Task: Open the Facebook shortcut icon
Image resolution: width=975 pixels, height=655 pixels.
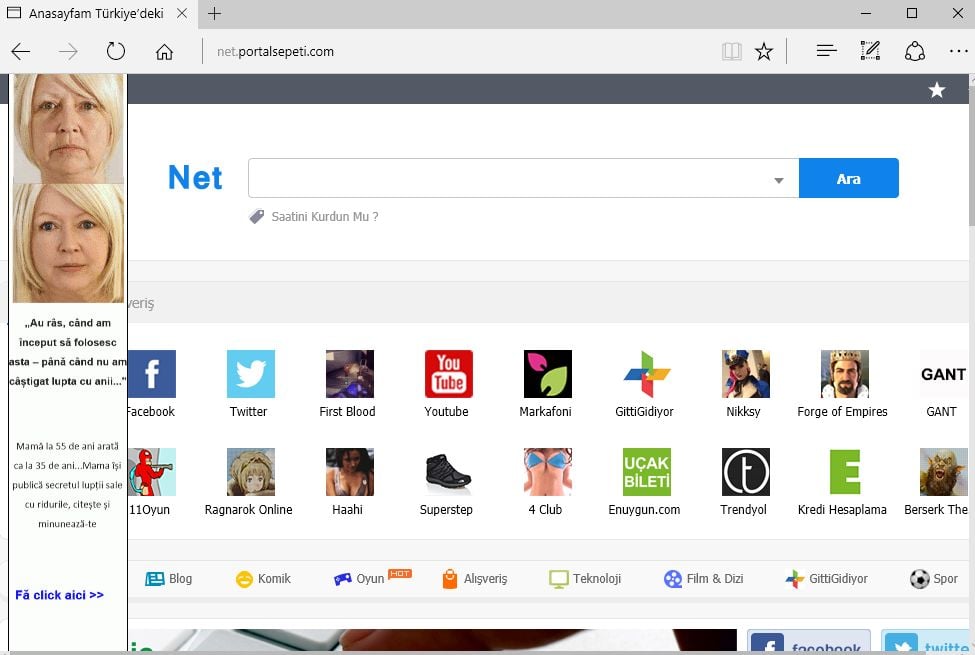Action: [152, 374]
